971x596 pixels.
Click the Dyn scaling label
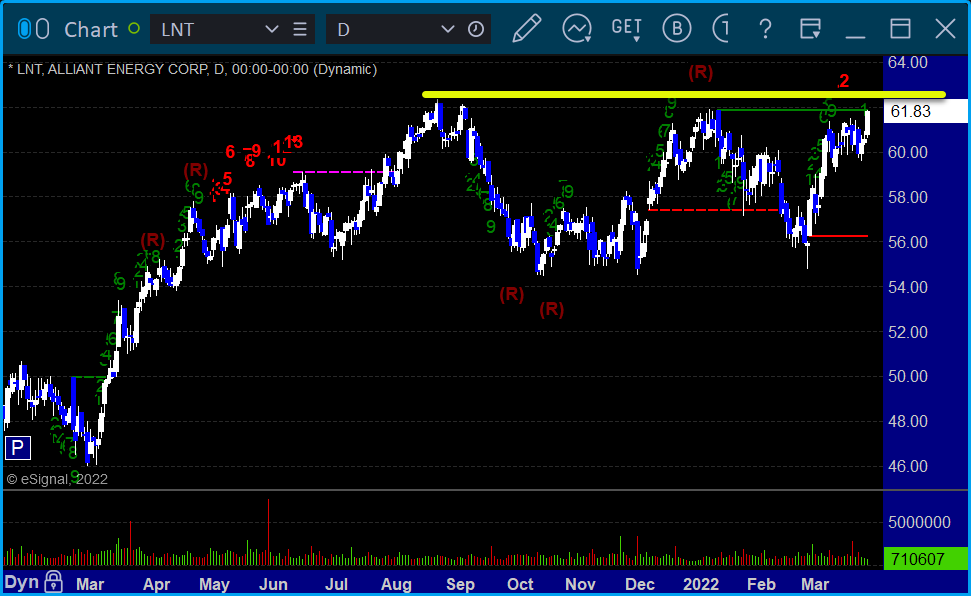pyautogui.click(x=22, y=582)
